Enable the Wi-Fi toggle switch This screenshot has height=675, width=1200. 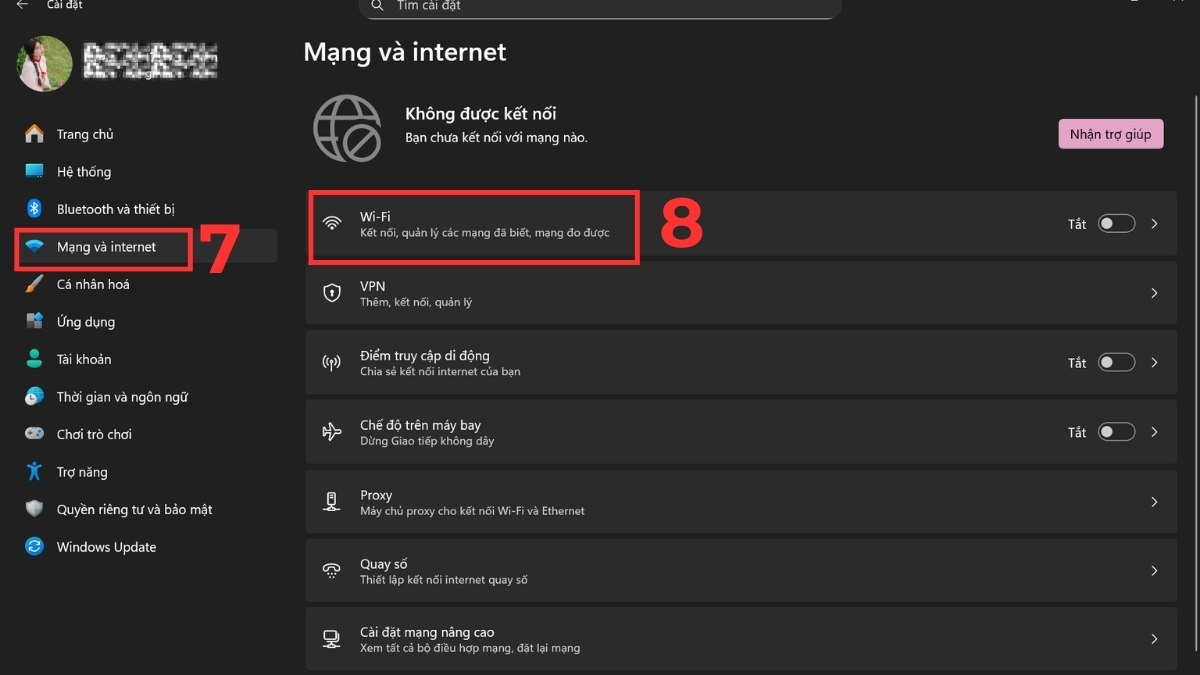1116,223
